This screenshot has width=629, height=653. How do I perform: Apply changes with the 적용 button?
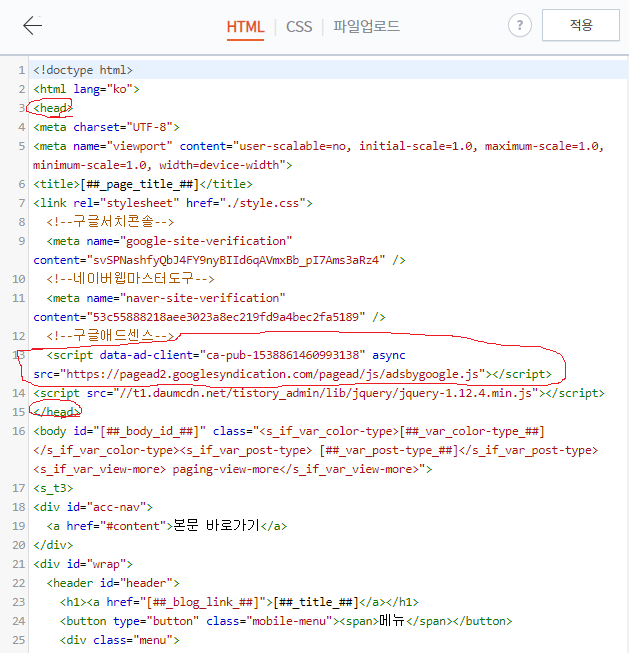point(581,25)
